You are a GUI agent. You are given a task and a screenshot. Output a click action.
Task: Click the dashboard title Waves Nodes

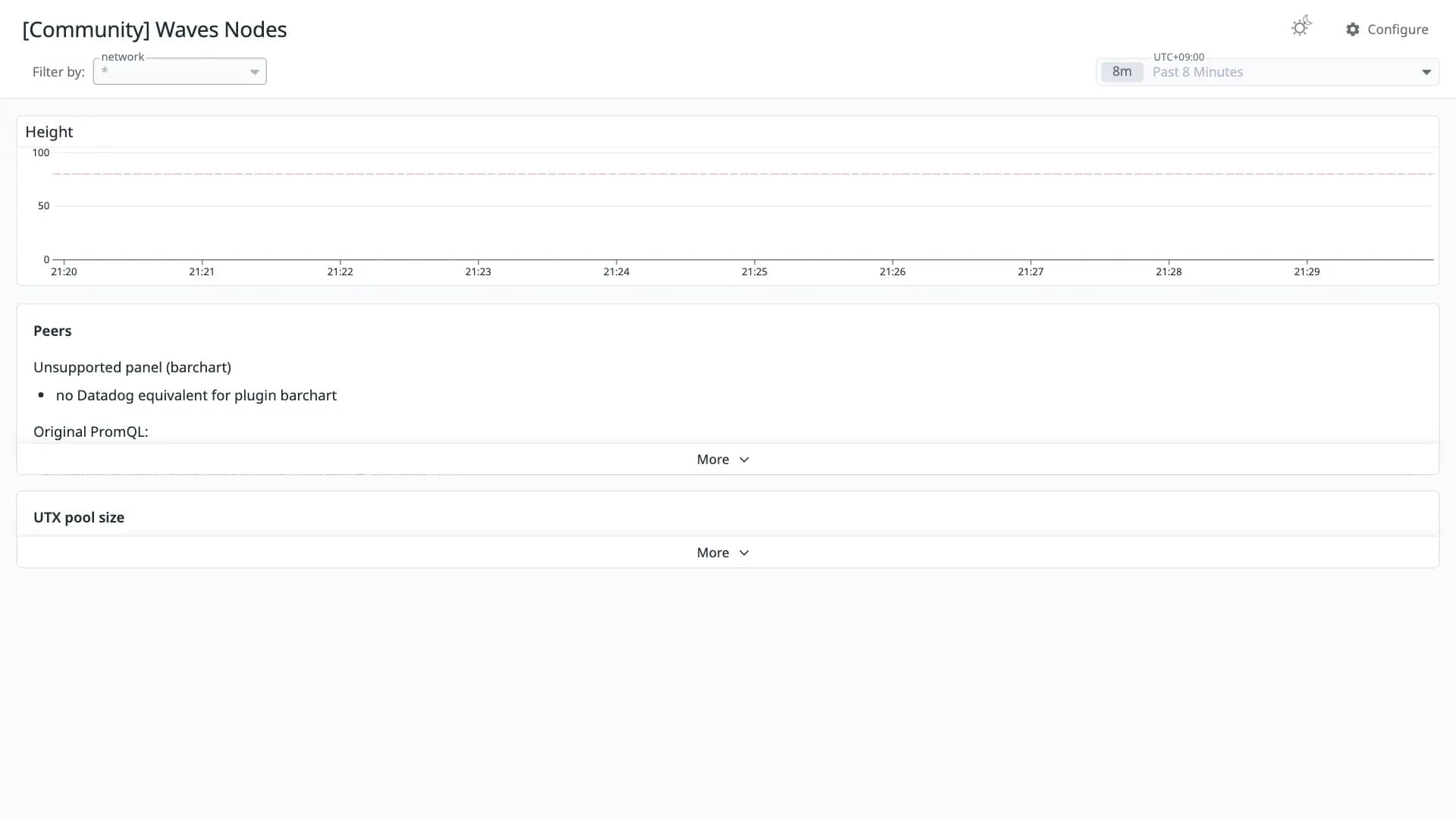(x=155, y=30)
